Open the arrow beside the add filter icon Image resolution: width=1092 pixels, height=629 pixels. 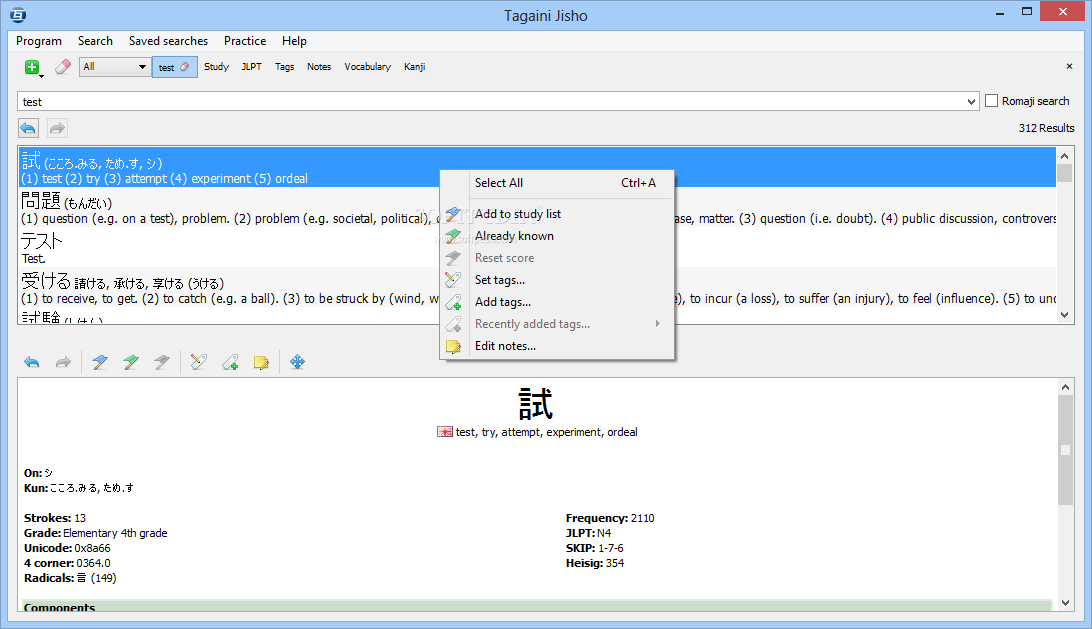(x=41, y=75)
